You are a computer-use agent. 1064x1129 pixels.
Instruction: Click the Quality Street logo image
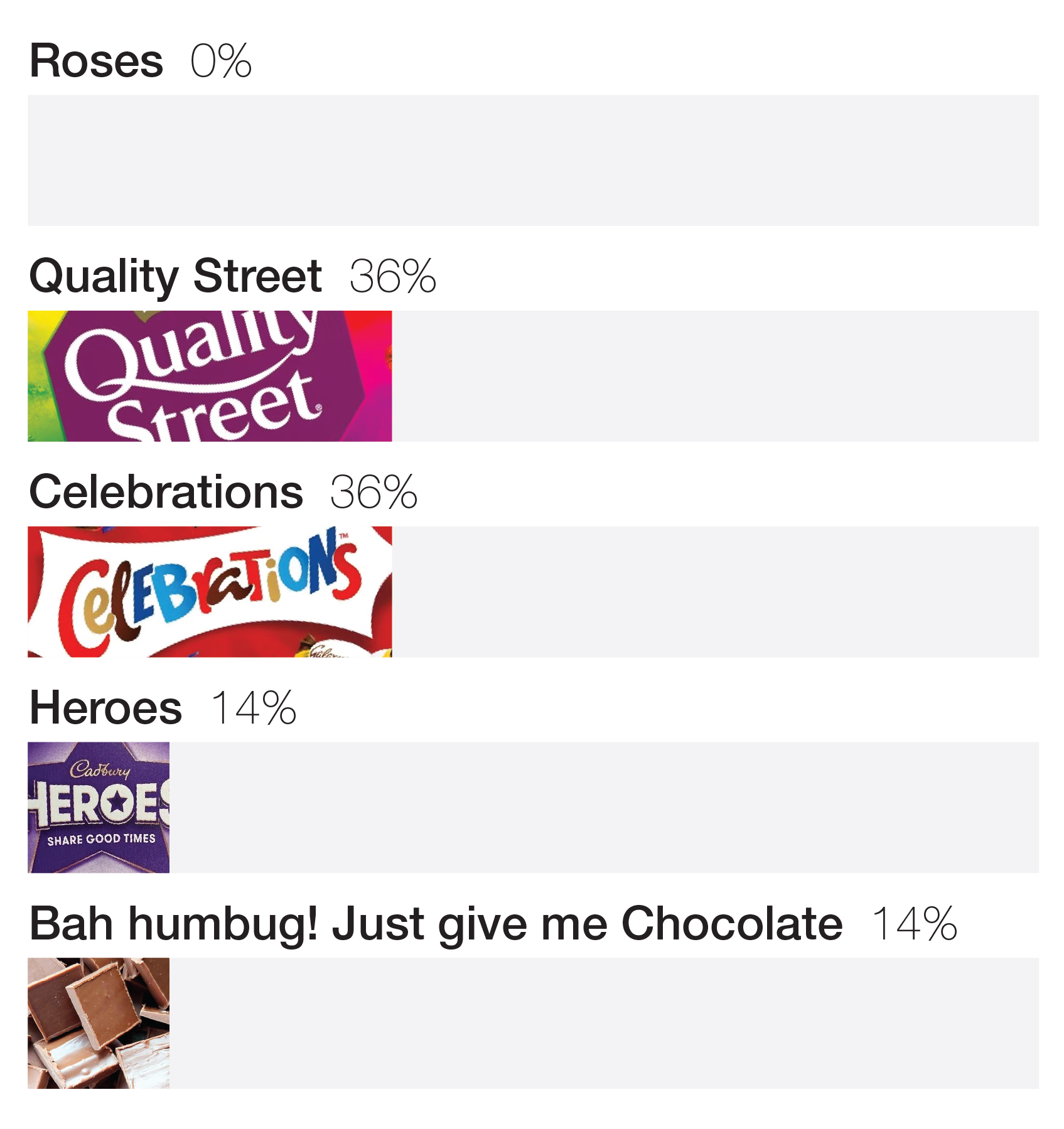coord(210,376)
